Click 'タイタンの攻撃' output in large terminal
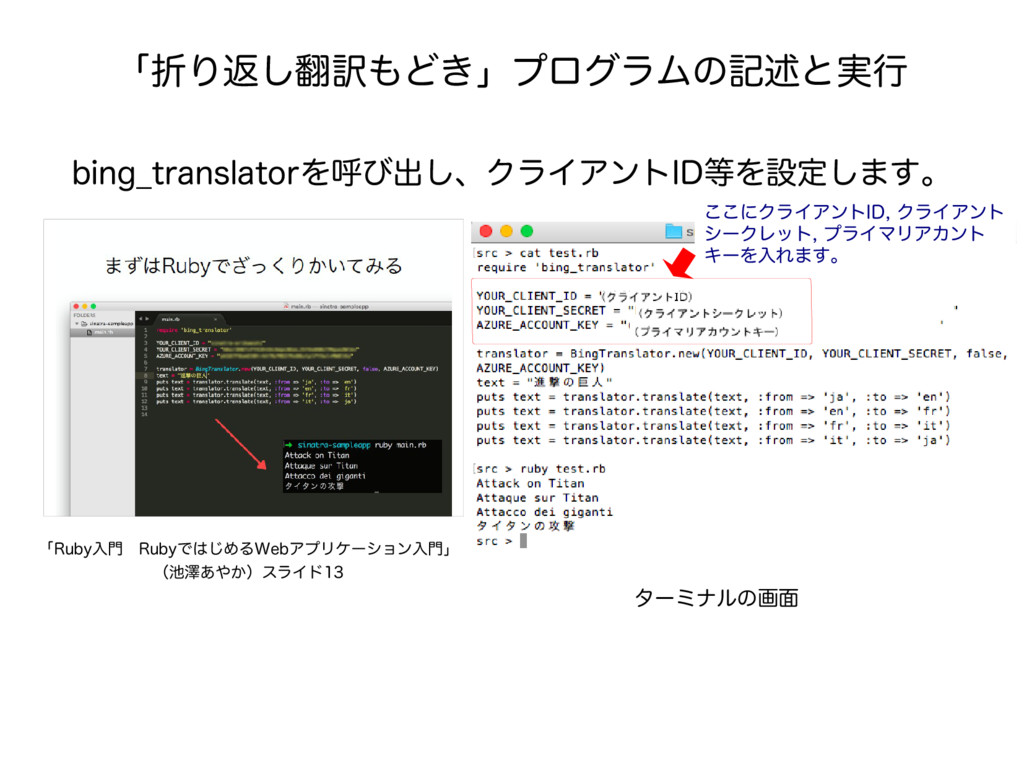 pos(526,526)
